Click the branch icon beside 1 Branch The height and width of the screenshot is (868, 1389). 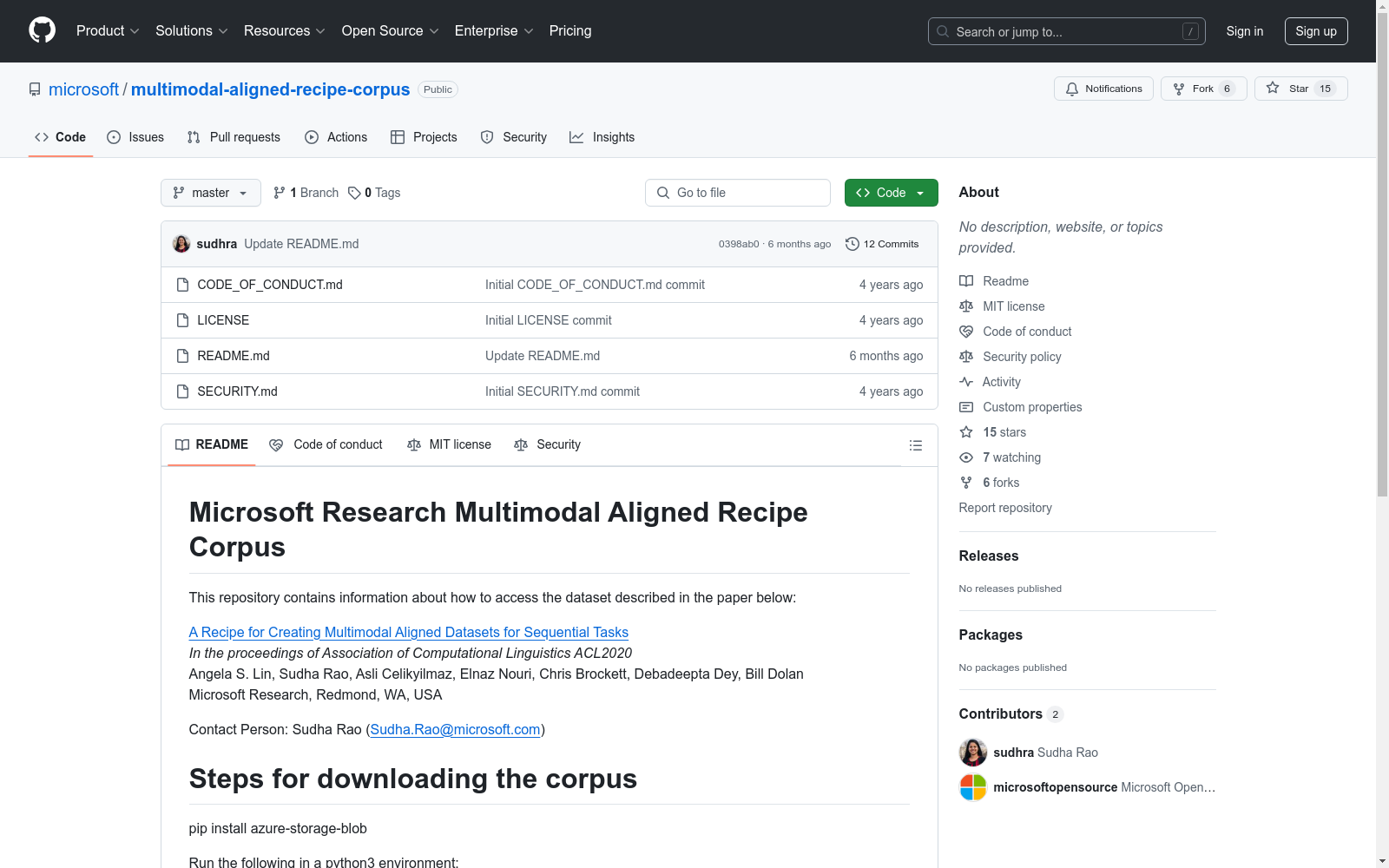[280, 193]
